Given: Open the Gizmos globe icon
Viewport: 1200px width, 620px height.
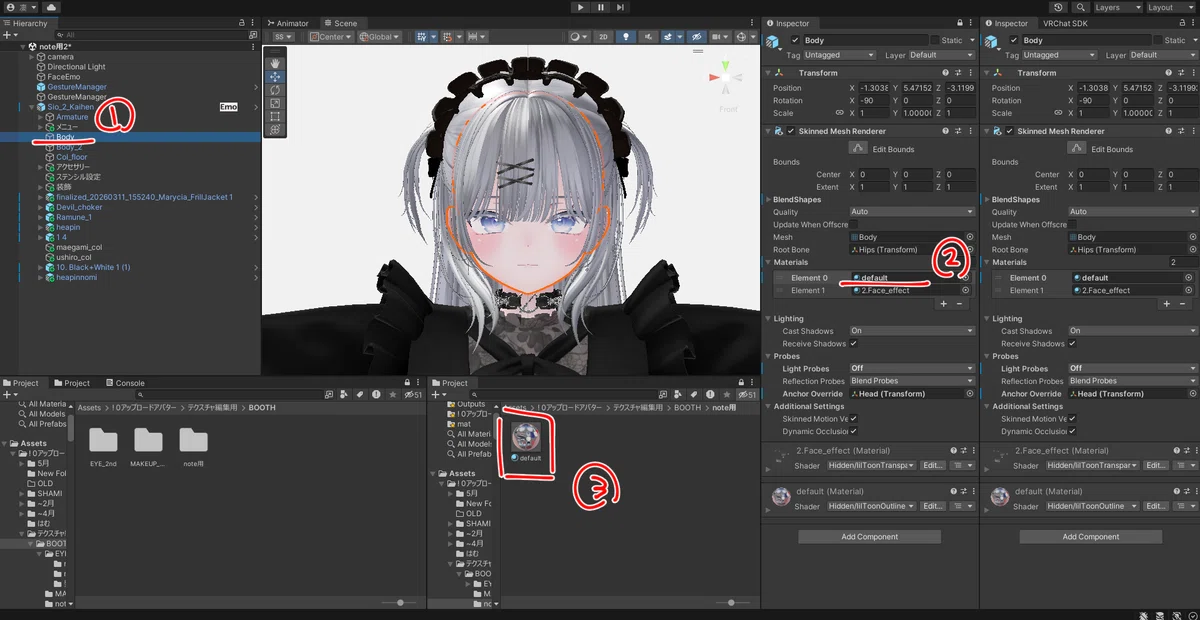Looking at the screenshot, I should [740, 36].
